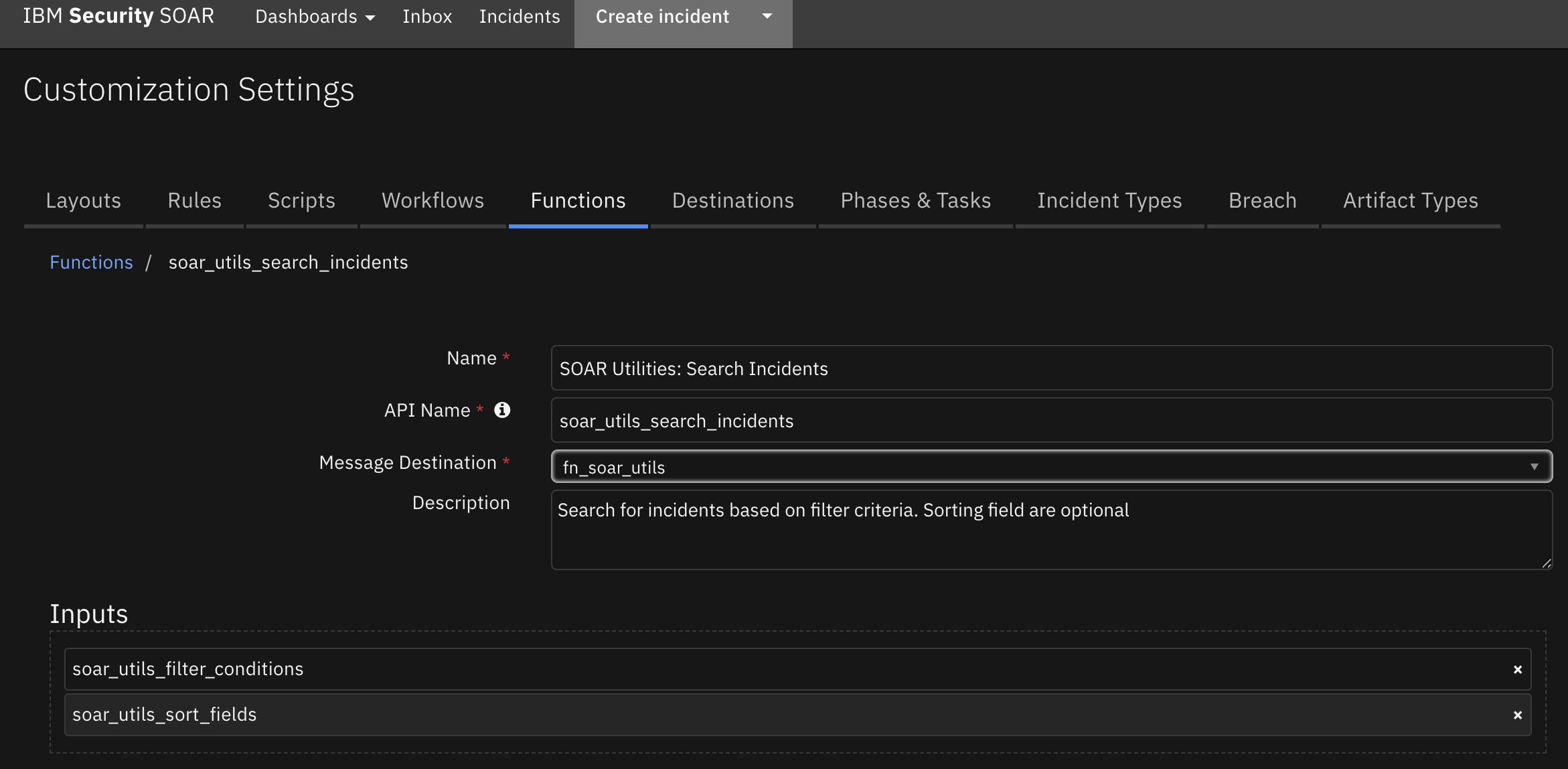The width and height of the screenshot is (1568, 769).
Task: Switch to the Layouts tab
Action: (84, 200)
